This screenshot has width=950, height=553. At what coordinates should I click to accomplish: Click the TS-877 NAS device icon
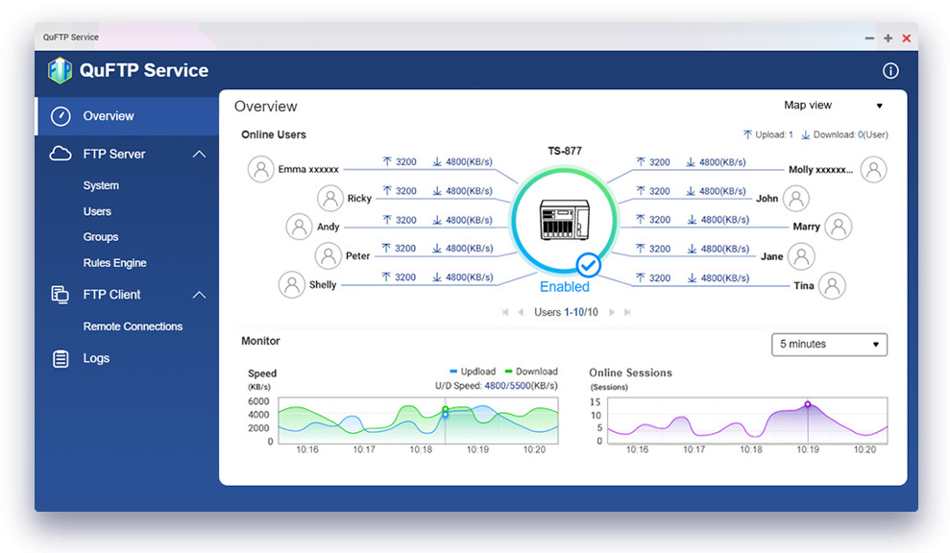point(564,220)
